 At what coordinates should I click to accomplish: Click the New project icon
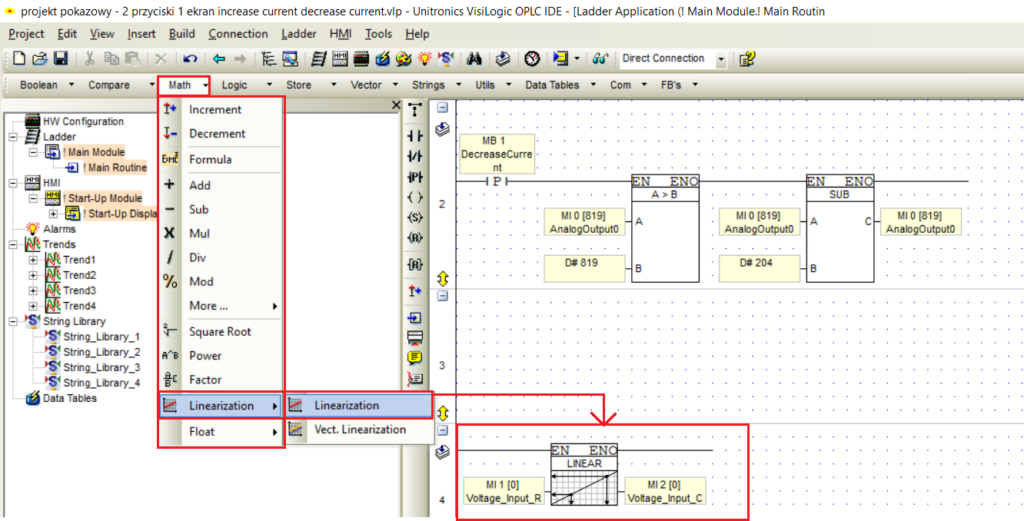[x=20, y=59]
